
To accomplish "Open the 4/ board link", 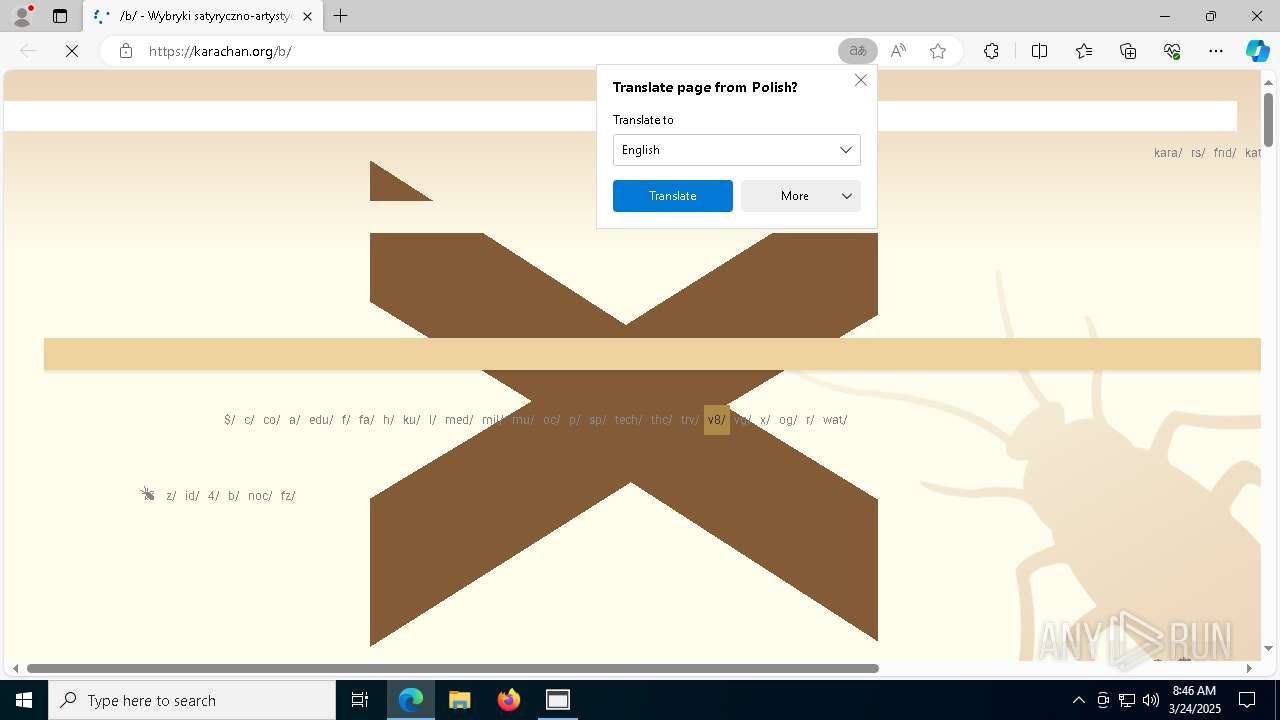I will coord(213,496).
